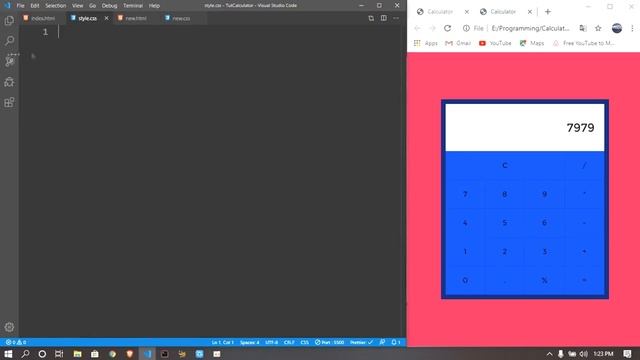Screen dimensions: 640x360
Task: Open the Go menu
Action: pyautogui.click(x=92, y=6)
